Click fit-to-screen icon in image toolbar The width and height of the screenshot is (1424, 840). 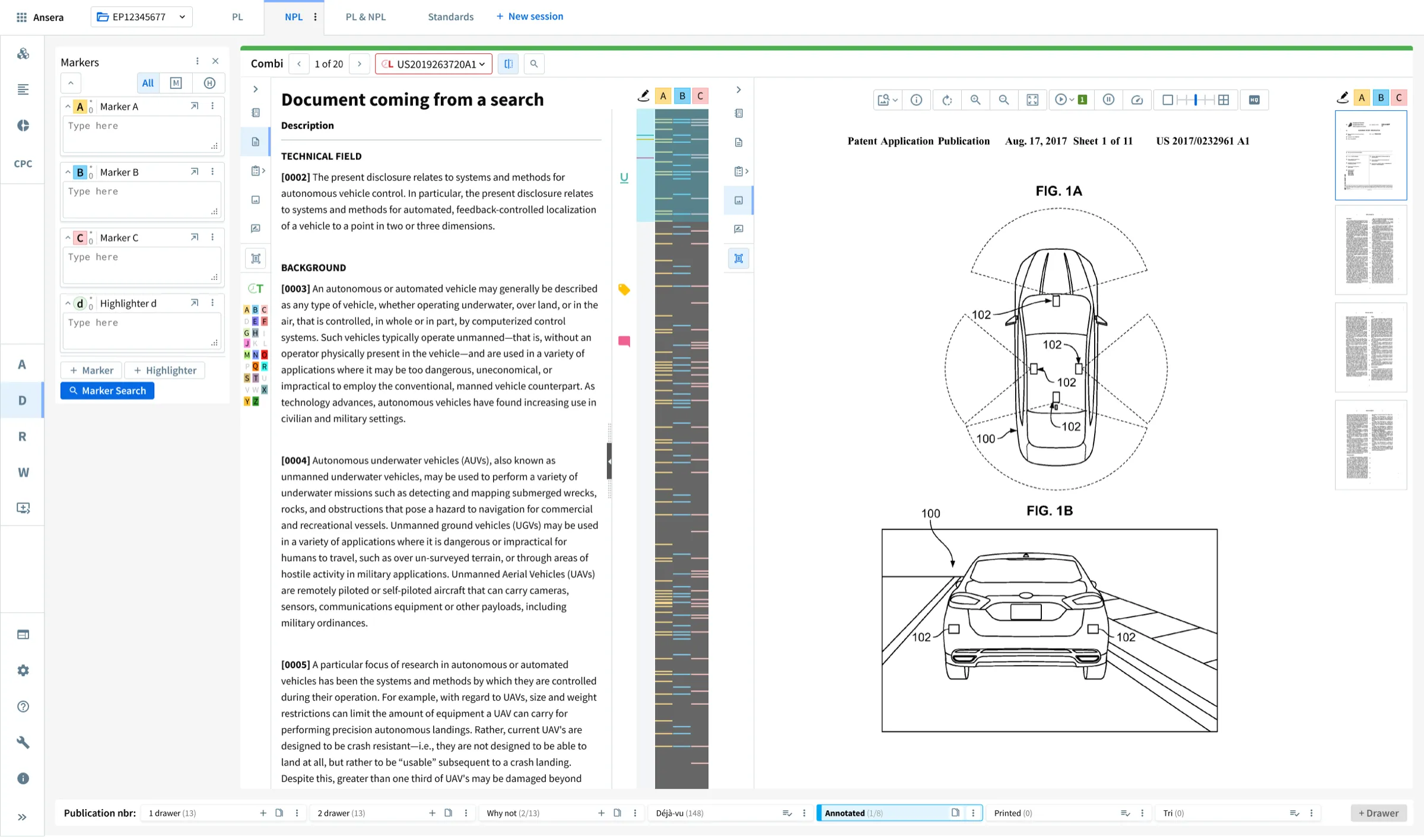(1032, 100)
